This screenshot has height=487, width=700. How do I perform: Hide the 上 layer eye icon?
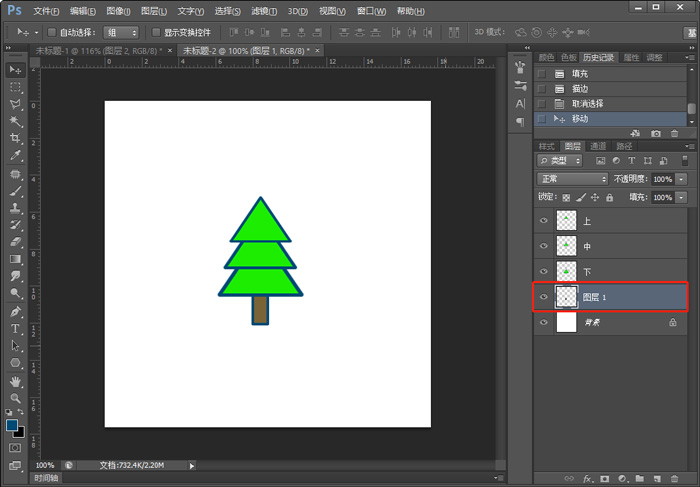click(x=543, y=221)
